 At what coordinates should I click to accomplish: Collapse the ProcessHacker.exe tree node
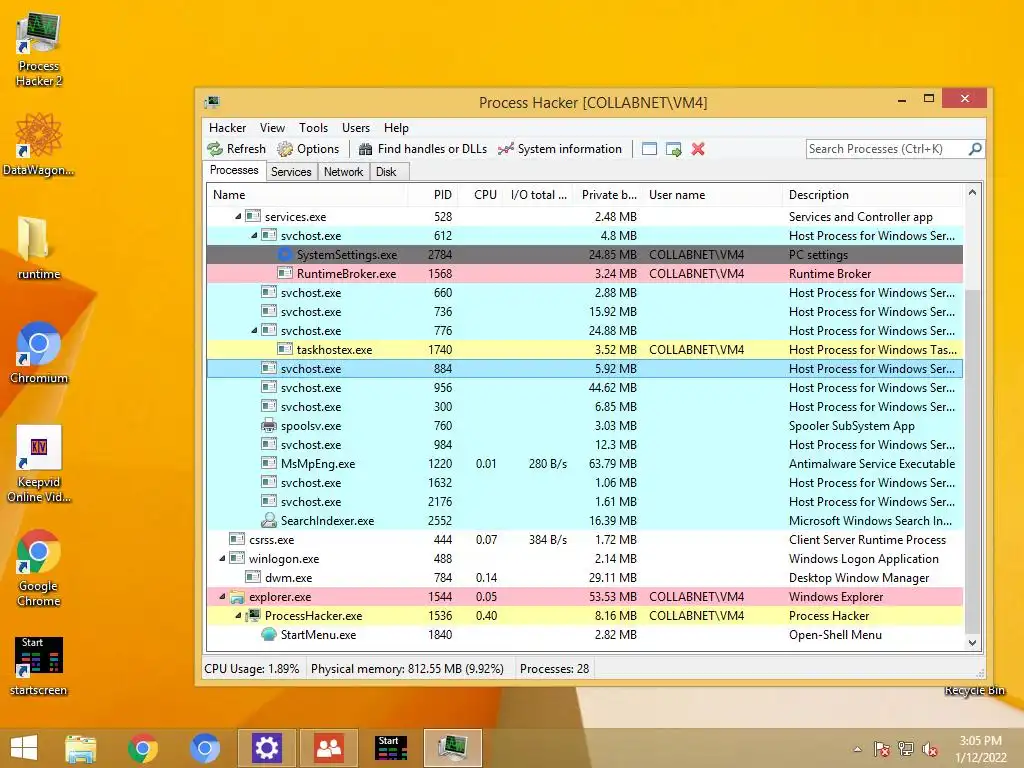point(238,615)
